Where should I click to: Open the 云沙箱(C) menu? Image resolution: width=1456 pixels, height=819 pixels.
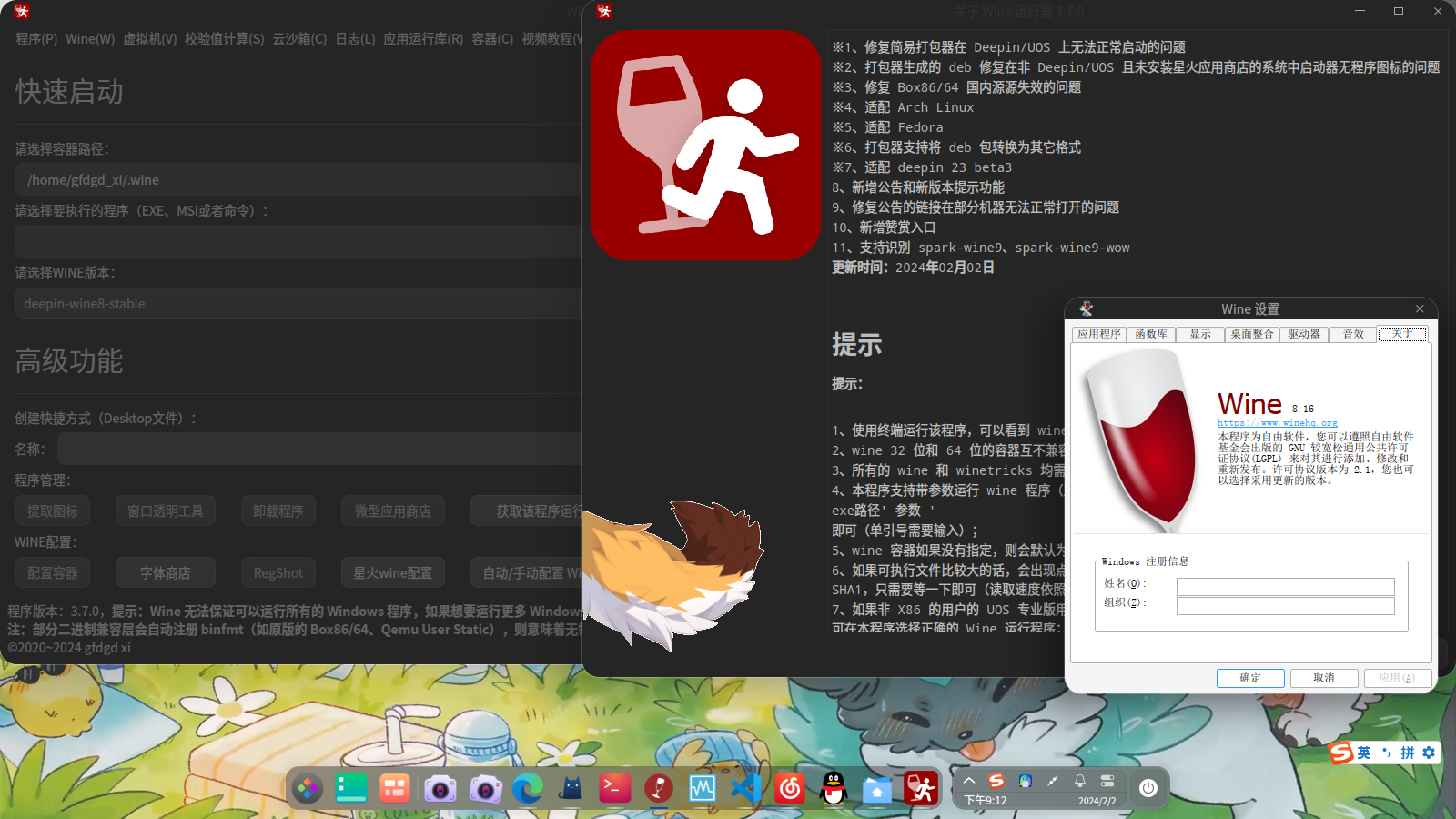pyautogui.click(x=299, y=39)
